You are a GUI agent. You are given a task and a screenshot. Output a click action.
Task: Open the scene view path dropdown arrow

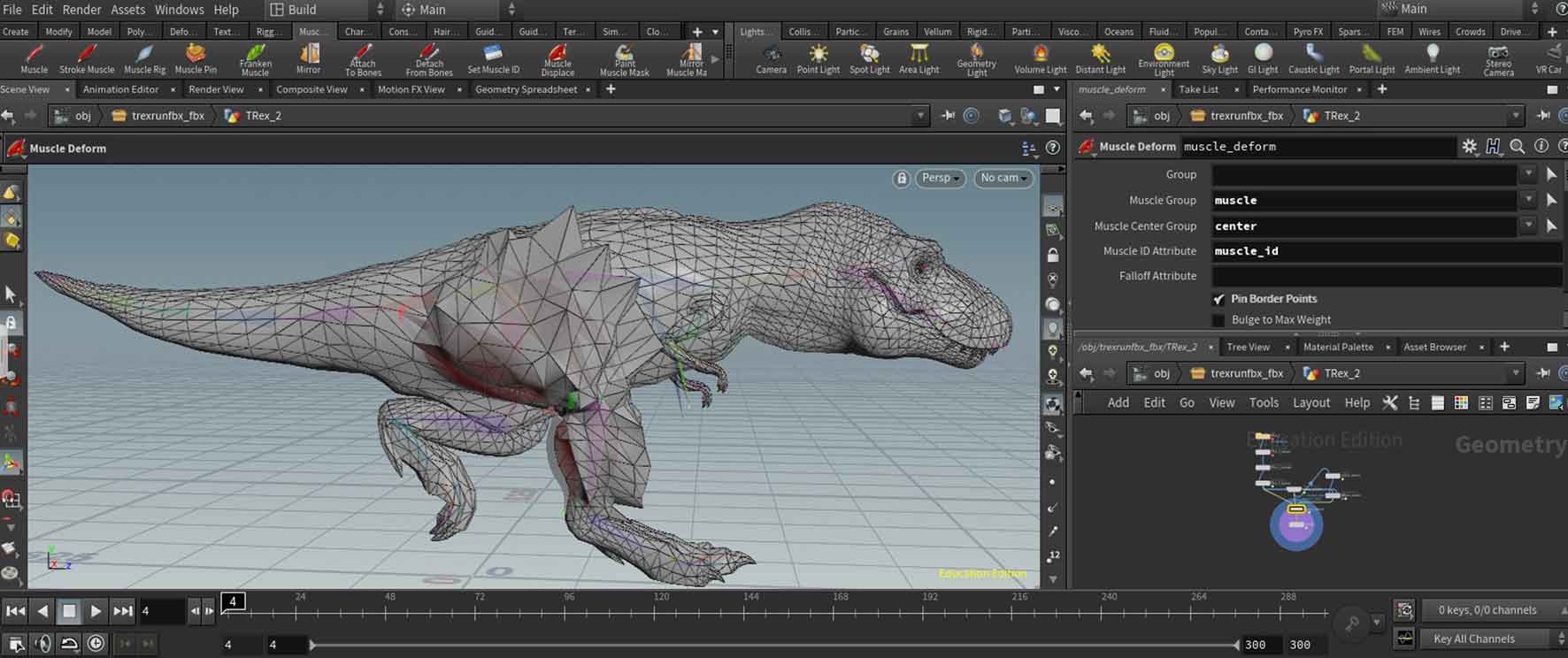click(x=920, y=116)
